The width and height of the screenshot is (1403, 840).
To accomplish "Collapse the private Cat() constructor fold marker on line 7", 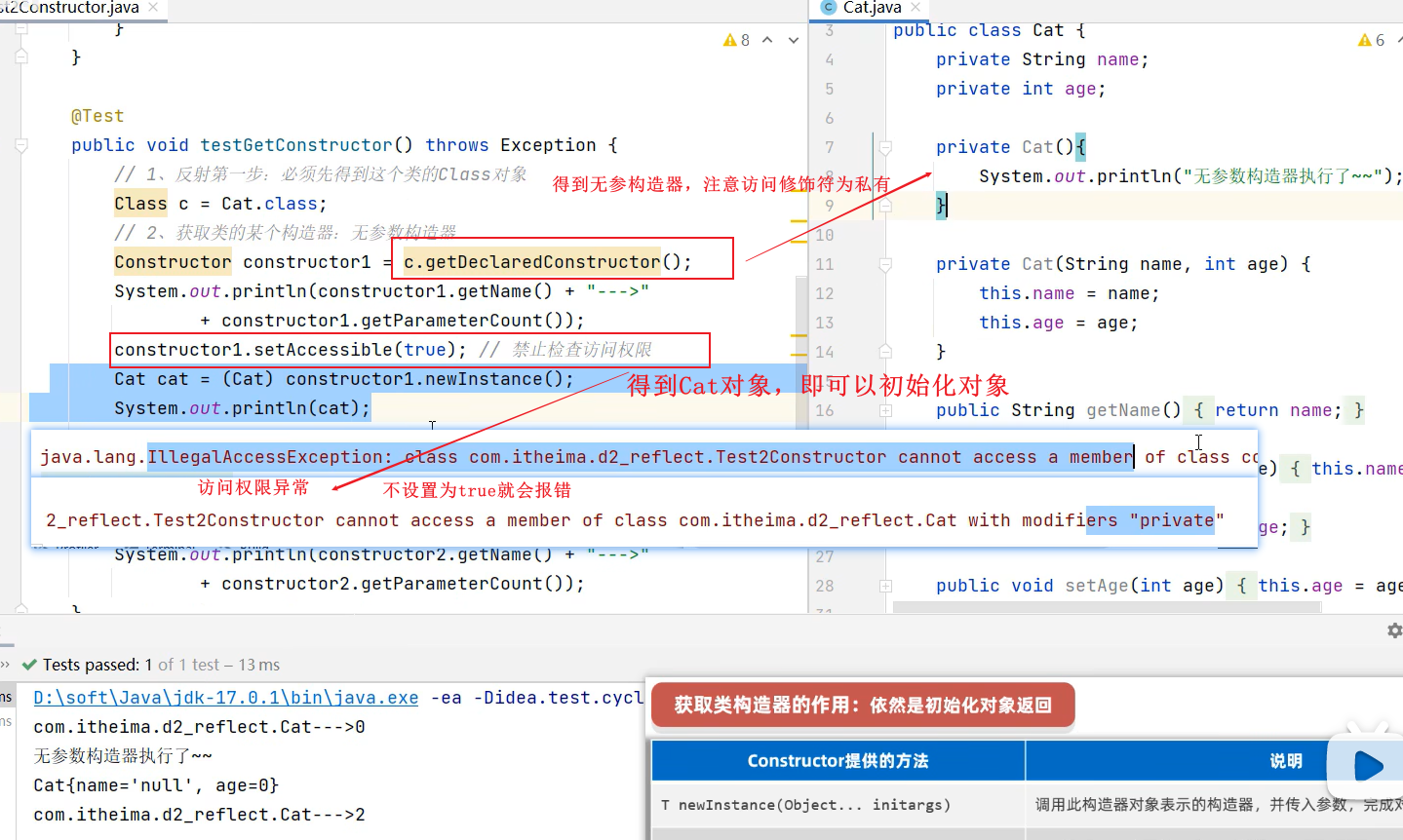I will [885, 148].
